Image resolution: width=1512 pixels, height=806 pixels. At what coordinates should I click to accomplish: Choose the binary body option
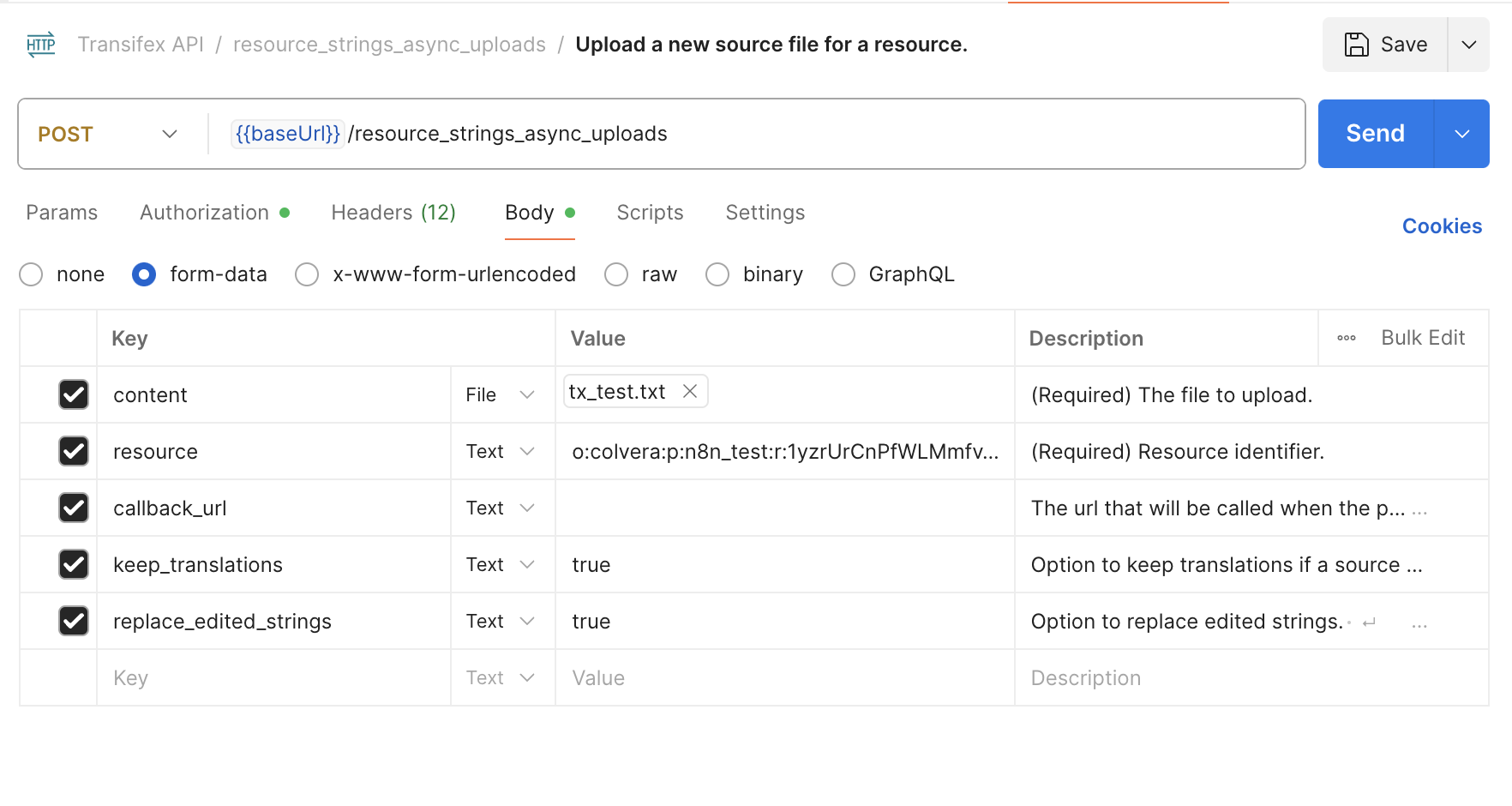[x=717, y=274]
